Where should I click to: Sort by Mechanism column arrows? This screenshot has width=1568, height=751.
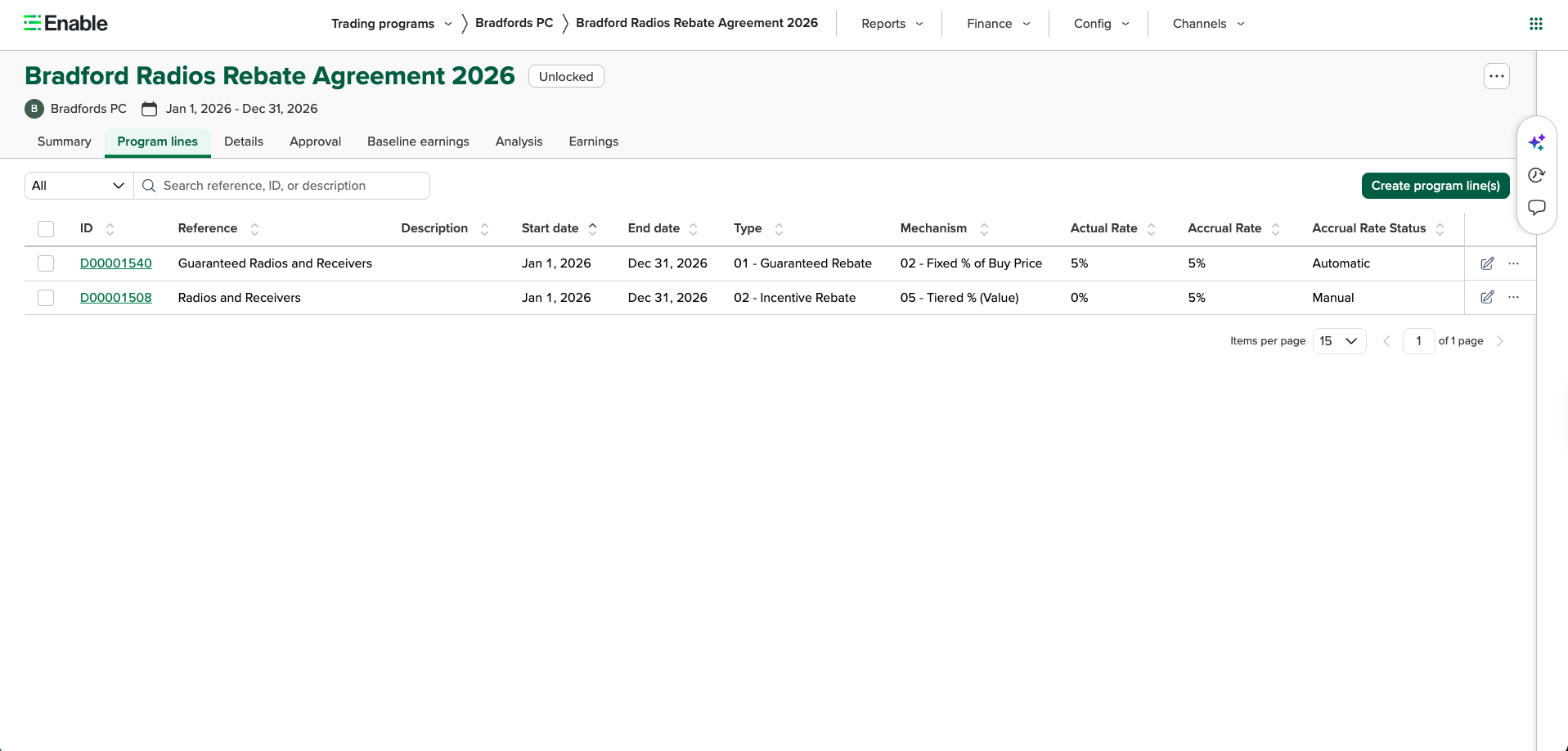pos(984,229)
